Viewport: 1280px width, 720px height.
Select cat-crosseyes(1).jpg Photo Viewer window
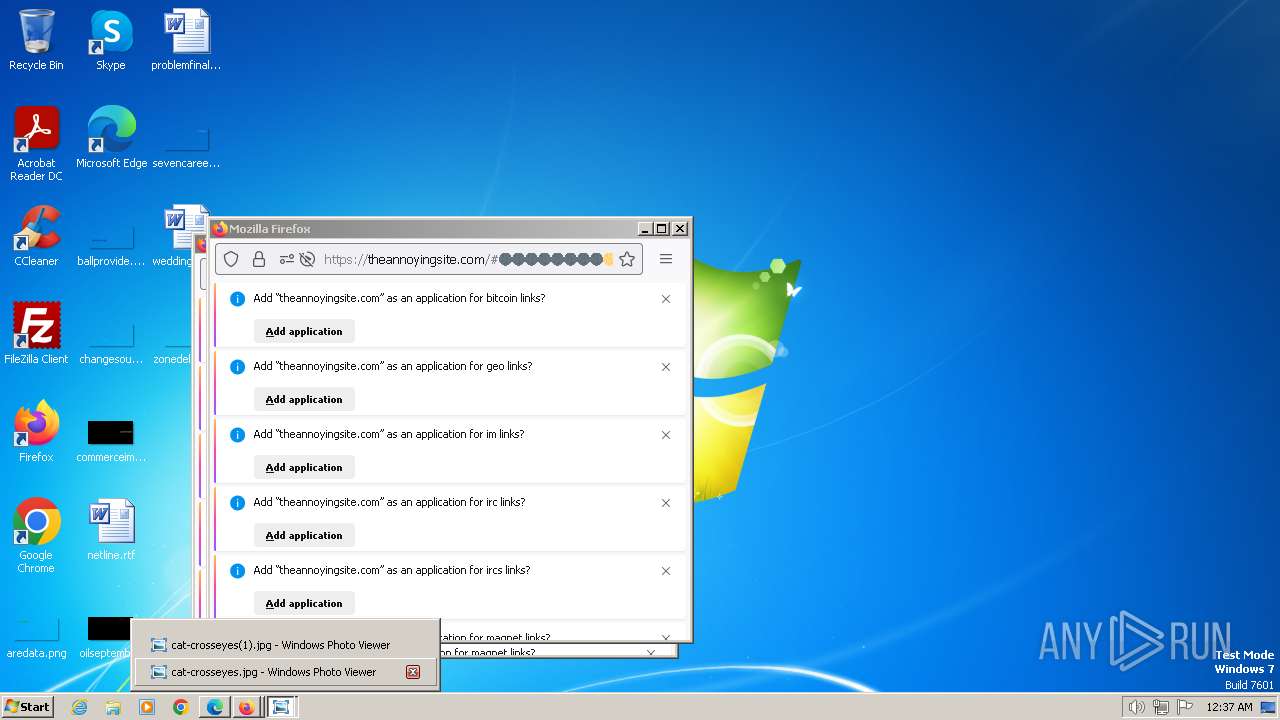(285, 645)
